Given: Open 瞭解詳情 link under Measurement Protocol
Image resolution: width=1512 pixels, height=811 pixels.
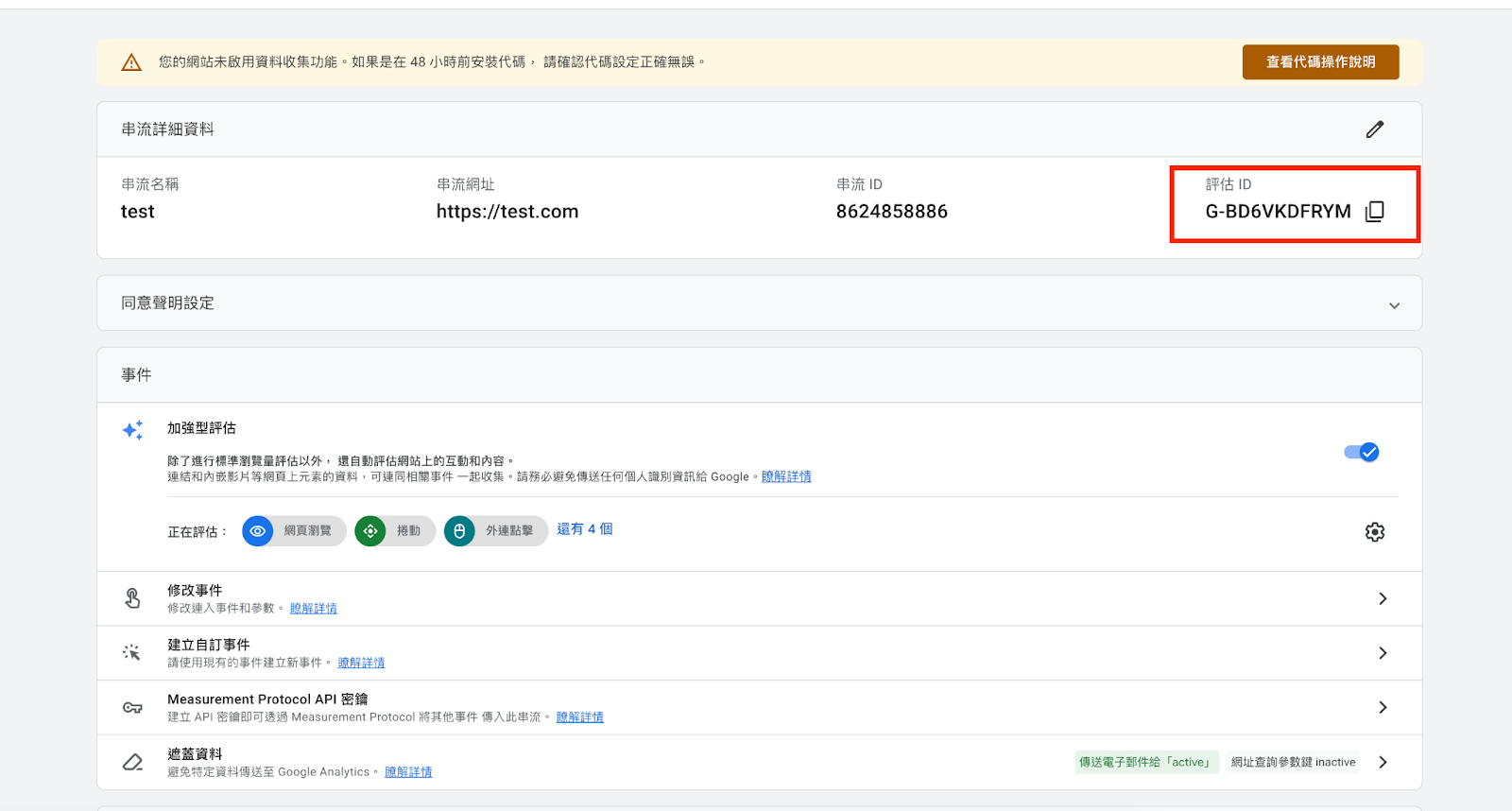Looking at the screenshot, I should [580, 717].
